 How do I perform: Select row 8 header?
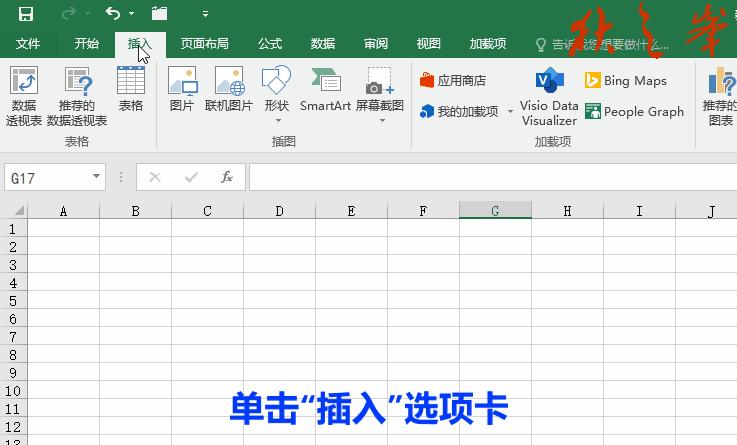coord(13,355)
